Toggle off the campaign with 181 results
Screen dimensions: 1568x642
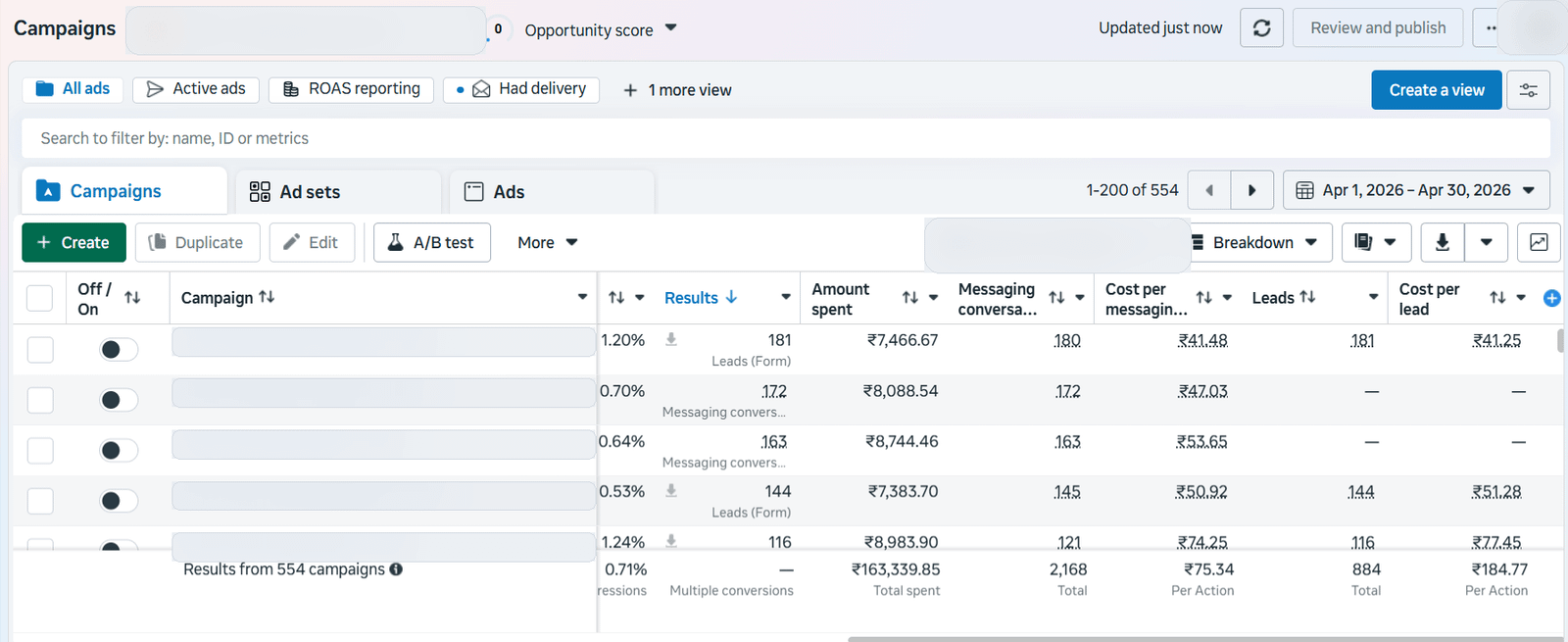click(119, 349)
